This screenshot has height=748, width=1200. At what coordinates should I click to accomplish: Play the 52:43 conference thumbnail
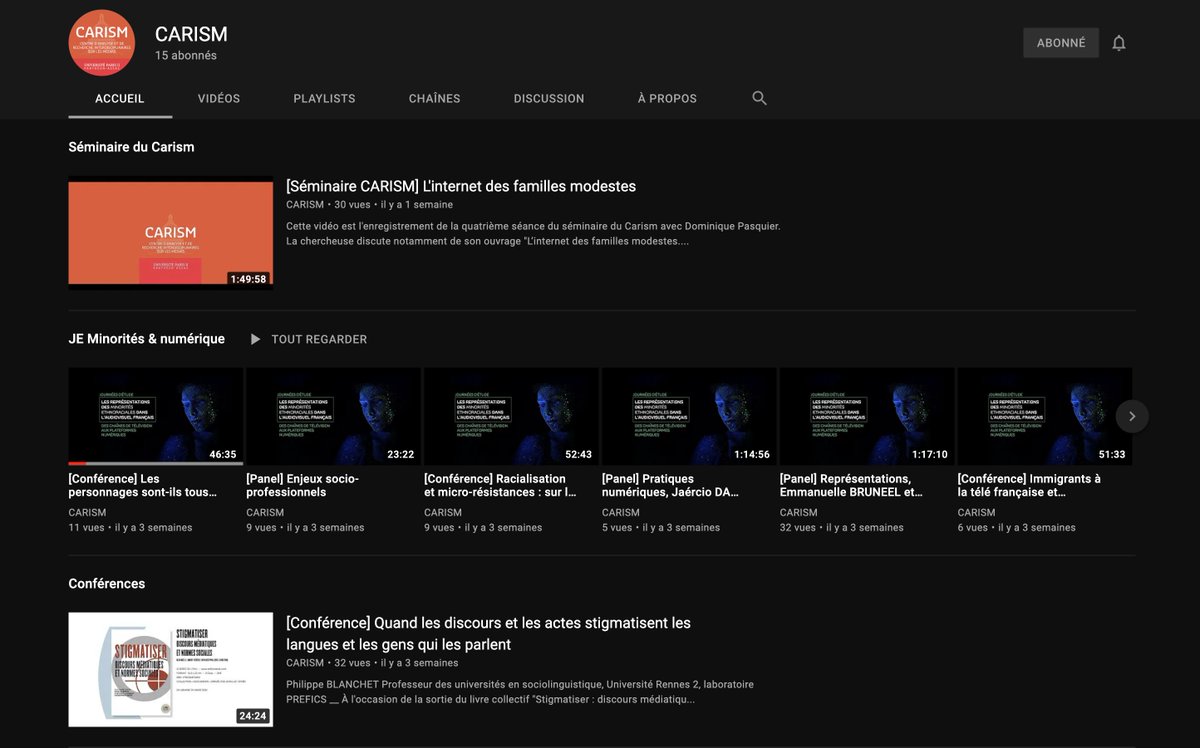tap(511, 416)
